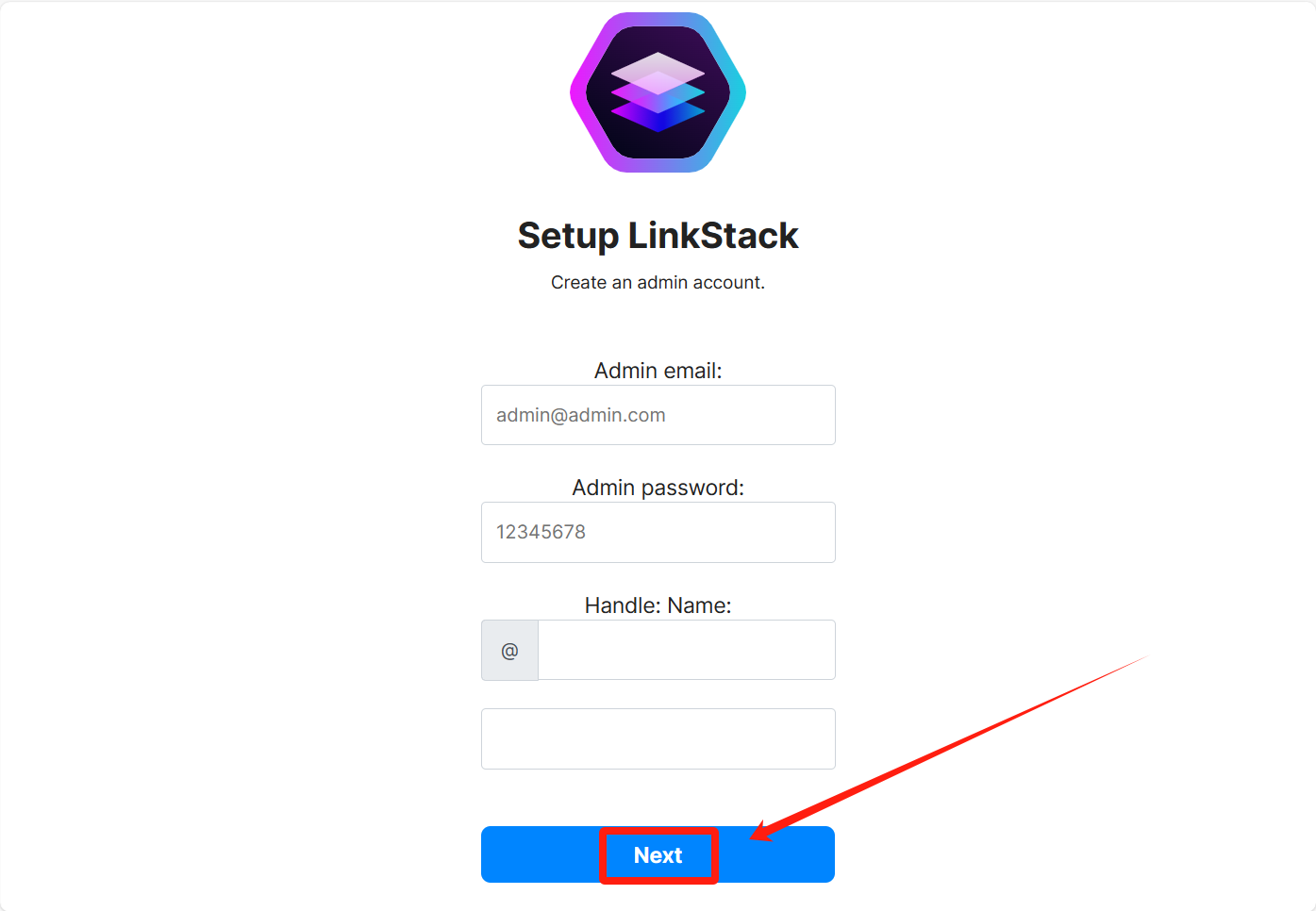The image size is (1316, 911).
Task: Click the "Admin email:" label
Action: pos(658,371)
